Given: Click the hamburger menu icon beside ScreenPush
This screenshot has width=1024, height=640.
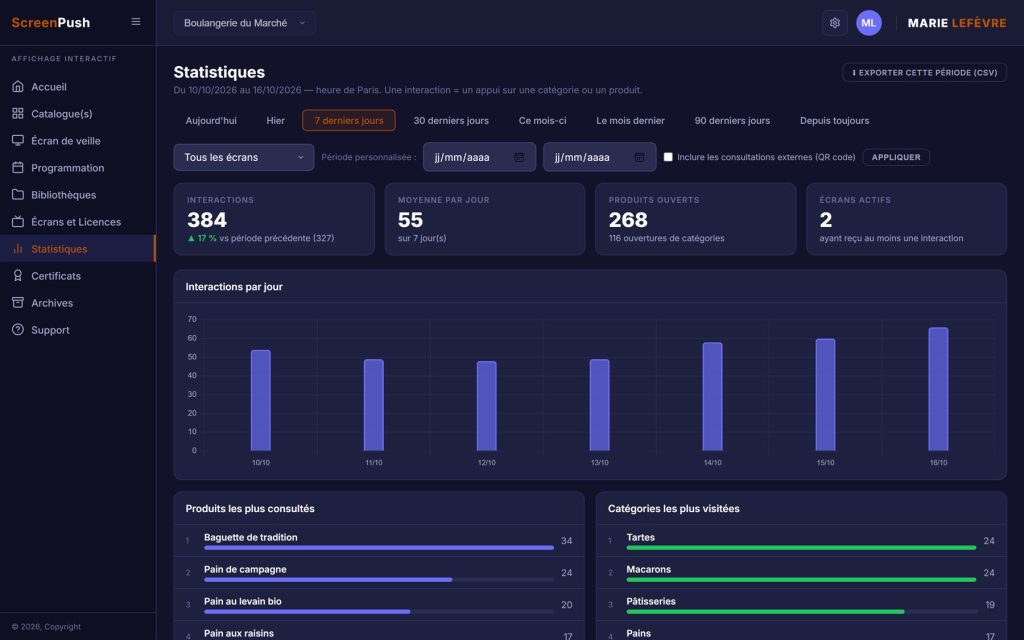Looking at the screenshot, I should pyautogui.click(x=136, y=22).
